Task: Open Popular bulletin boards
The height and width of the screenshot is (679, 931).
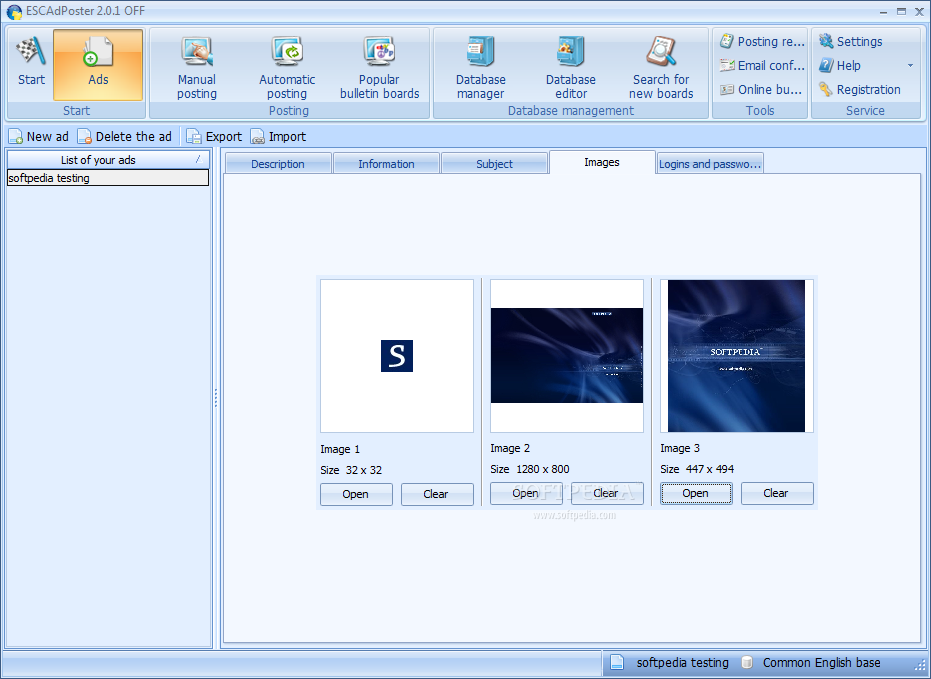Action: point(379,67)
